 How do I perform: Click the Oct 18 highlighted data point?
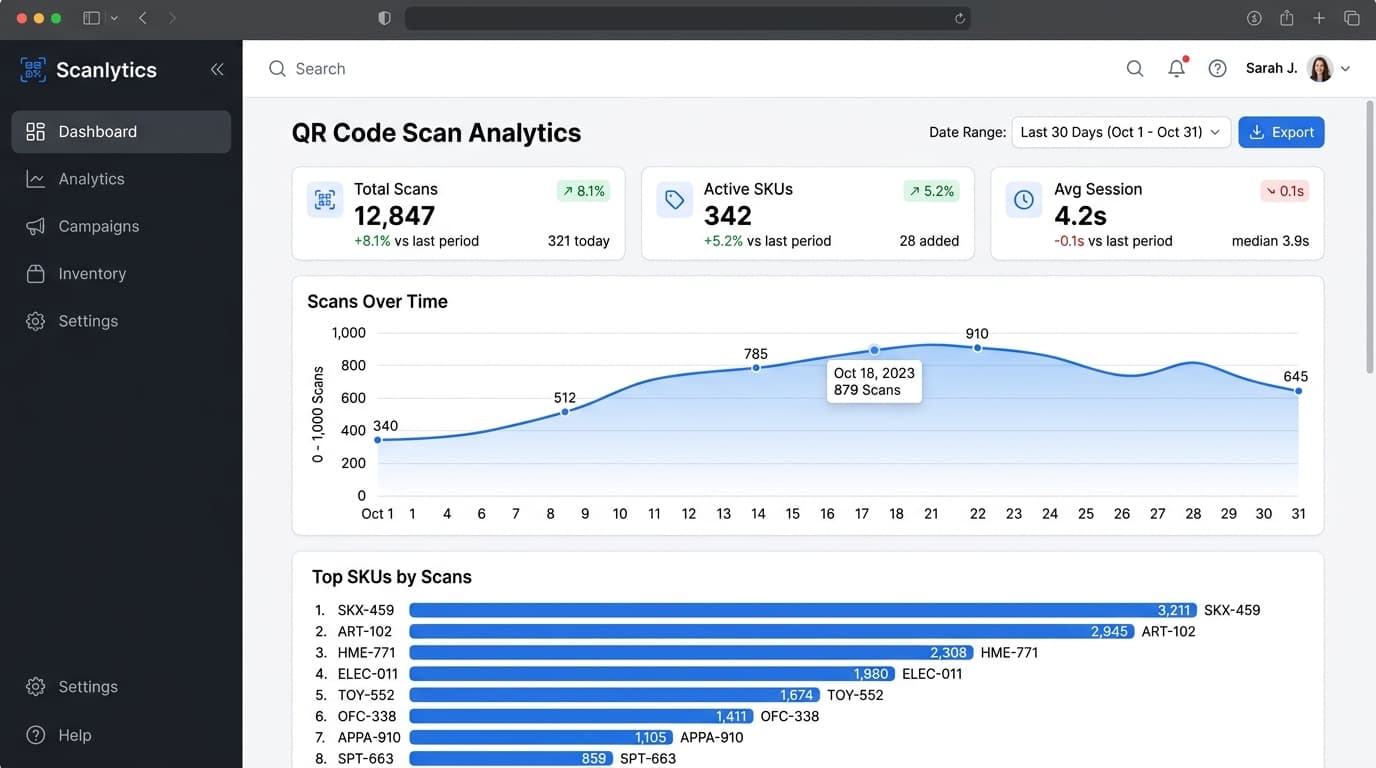[874, 350]
